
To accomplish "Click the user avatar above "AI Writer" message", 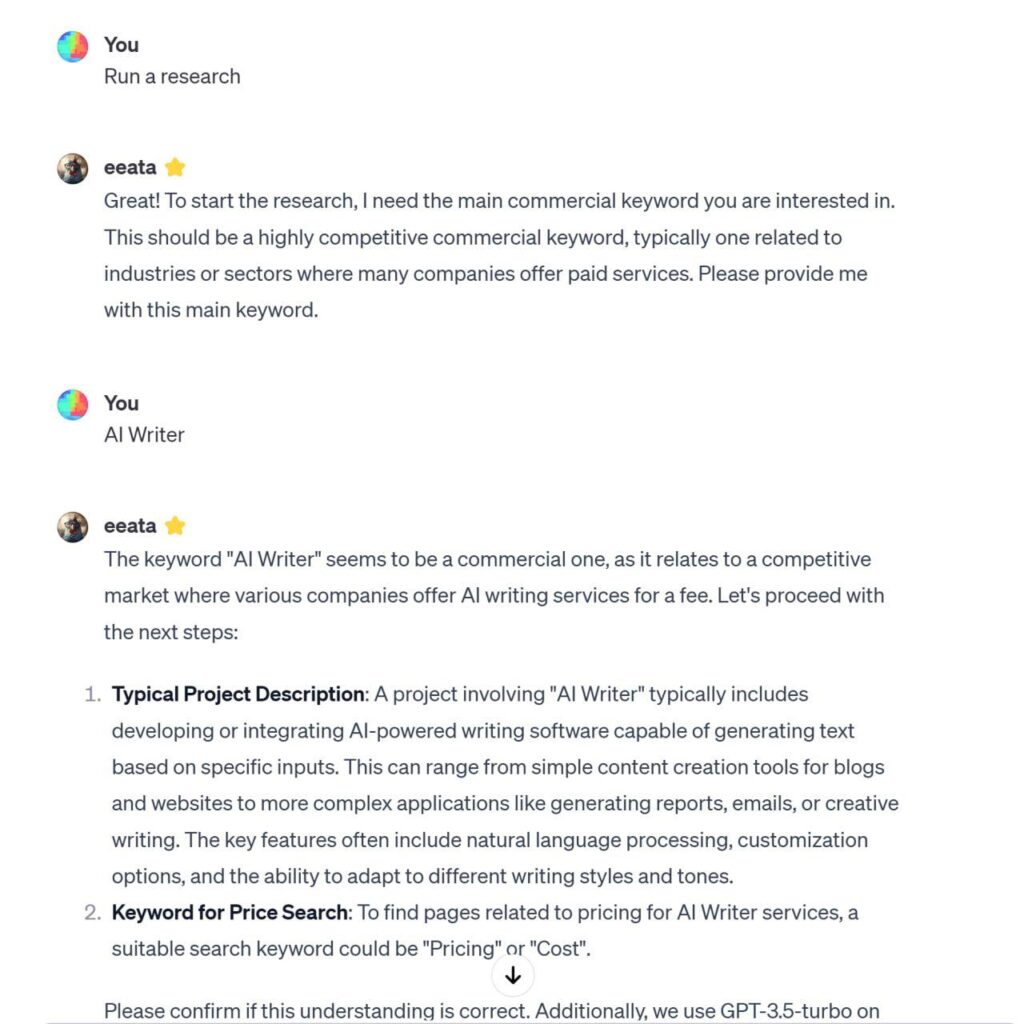I will click(x=73, y=405).
